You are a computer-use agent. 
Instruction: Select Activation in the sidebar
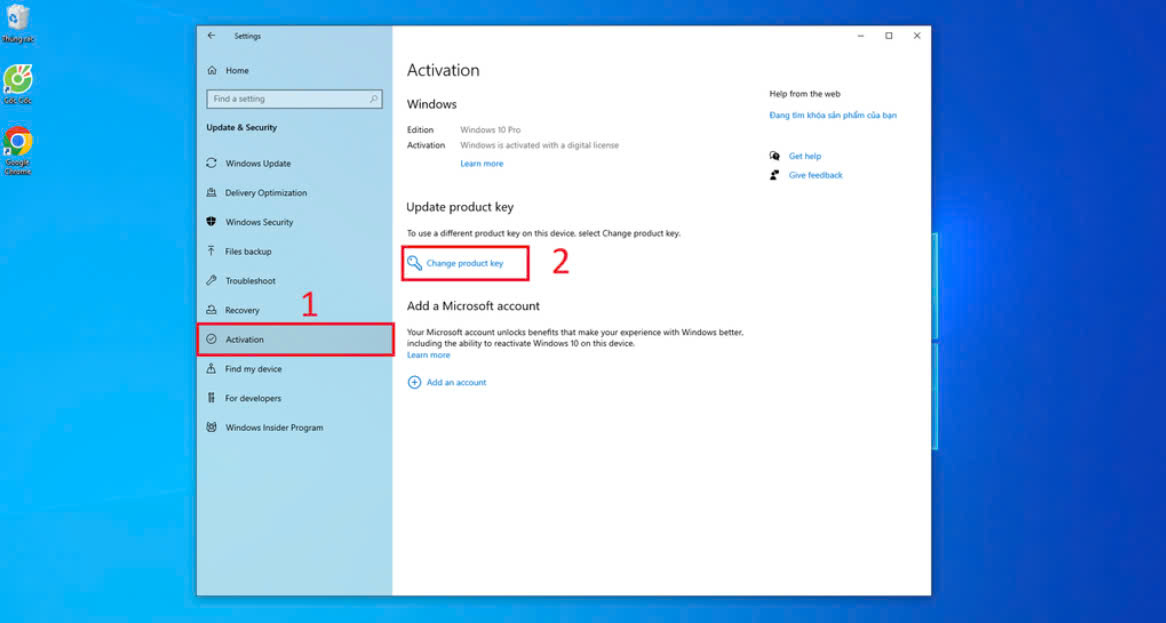click(x=295, y=340)
